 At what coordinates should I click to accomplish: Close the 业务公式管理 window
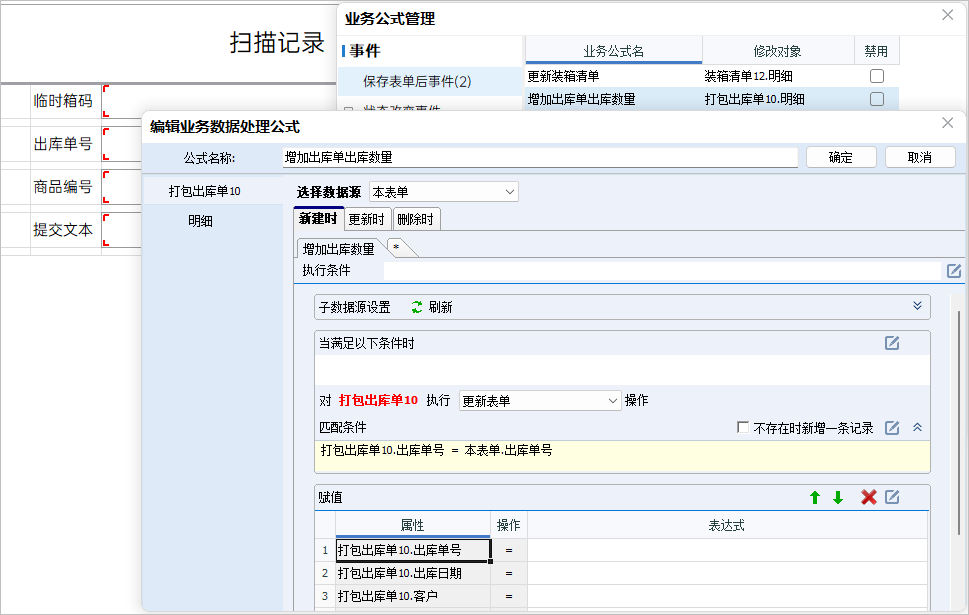coord(947,15)
